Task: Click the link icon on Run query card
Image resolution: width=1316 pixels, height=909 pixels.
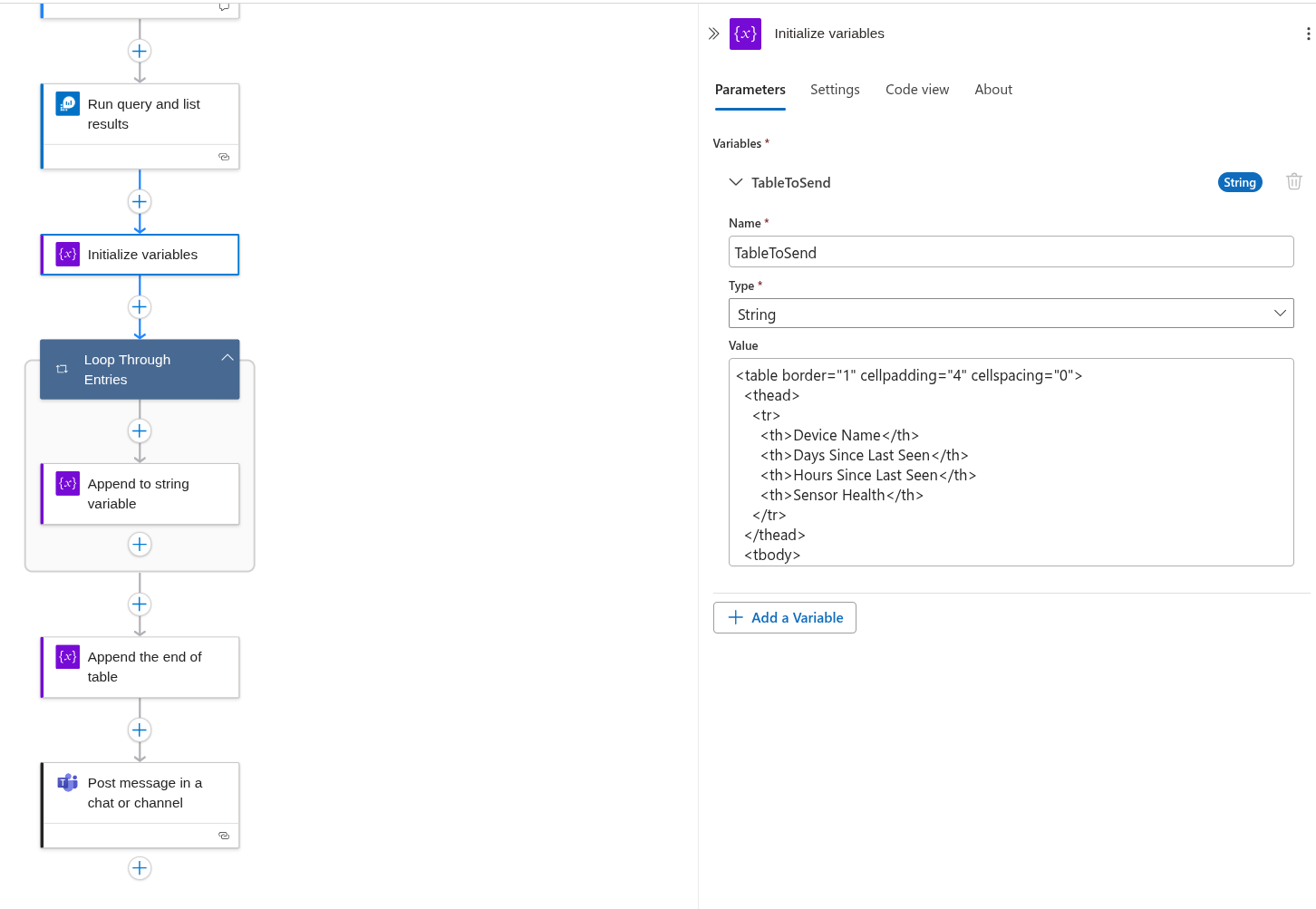Action: point(224,157)
